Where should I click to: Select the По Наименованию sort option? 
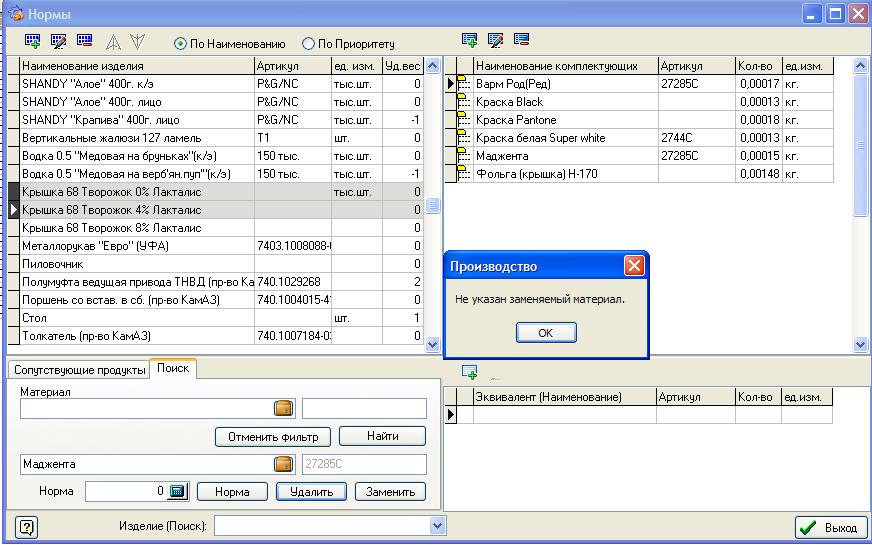[x=181, y=44]
